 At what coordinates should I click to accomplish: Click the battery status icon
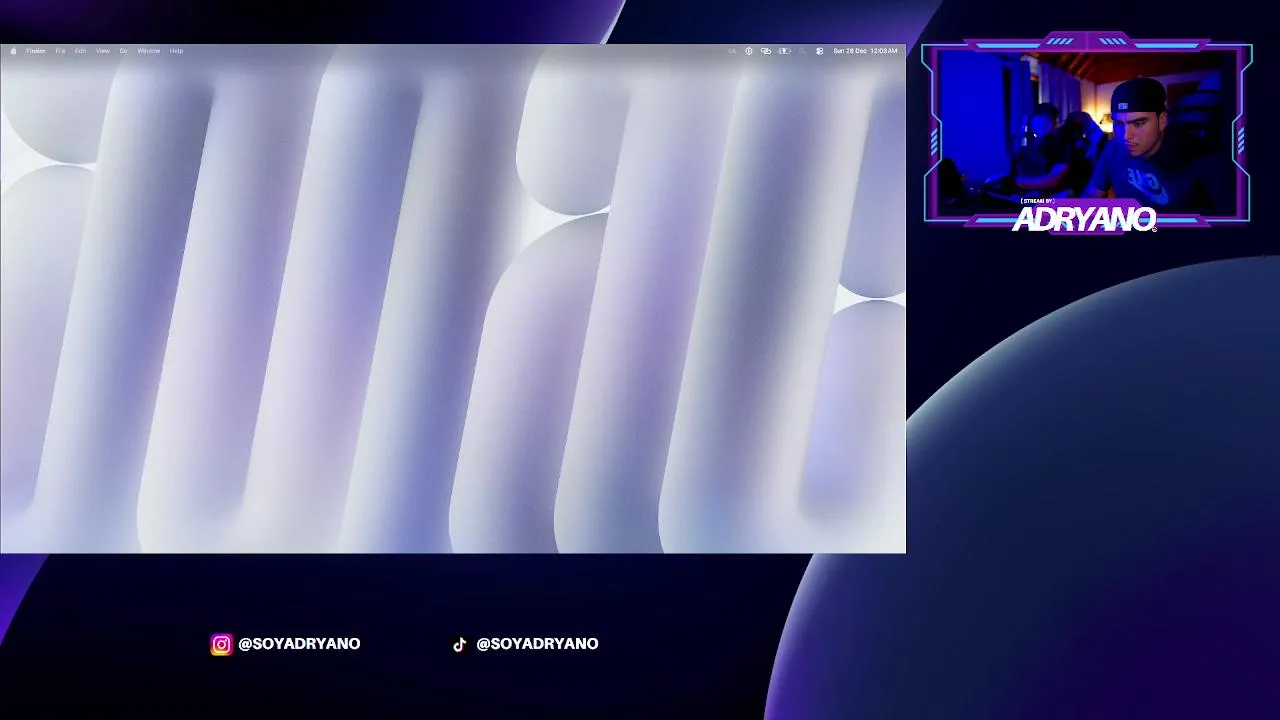[x=785, y=51]
